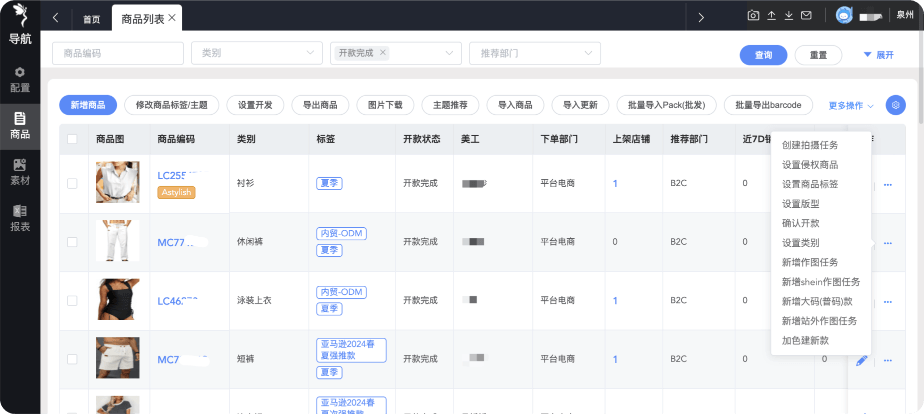
Task: Click the edit pencil icon in the 短裤 row
Action: (x=862, y=359)
